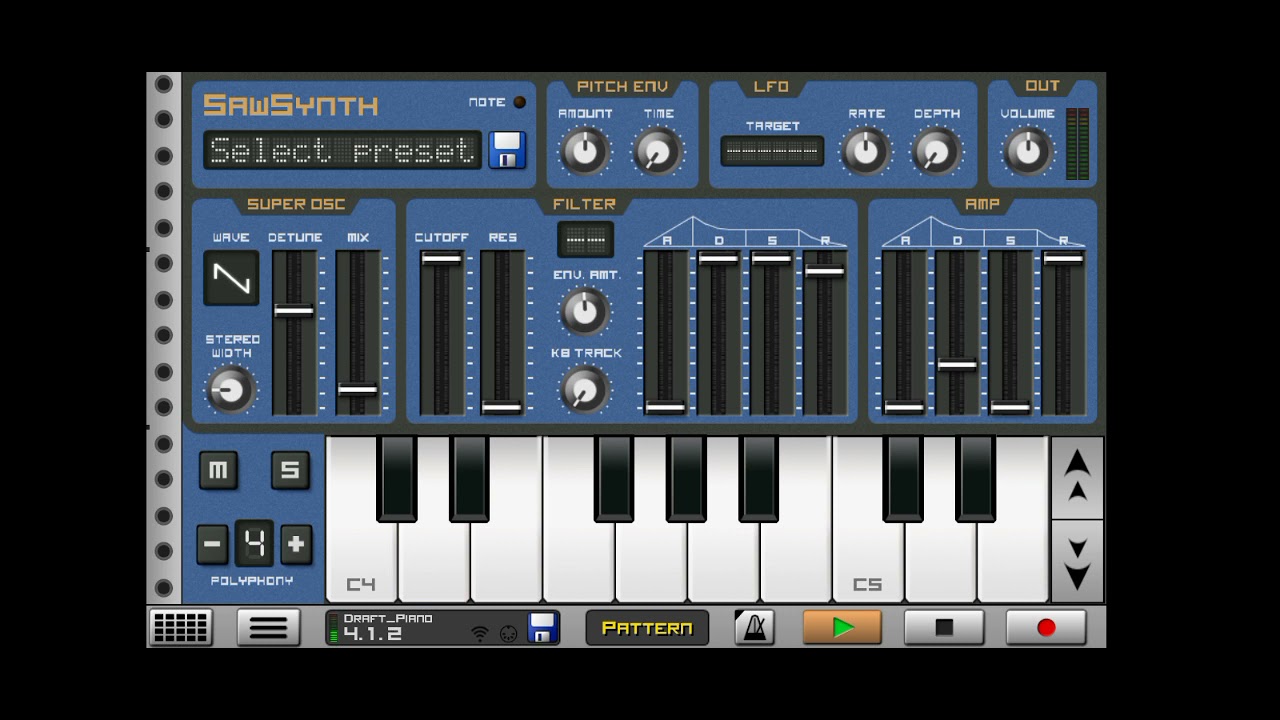Play the black key right of C5
This screenshot has height=720, width=1280.
[903, 478]
